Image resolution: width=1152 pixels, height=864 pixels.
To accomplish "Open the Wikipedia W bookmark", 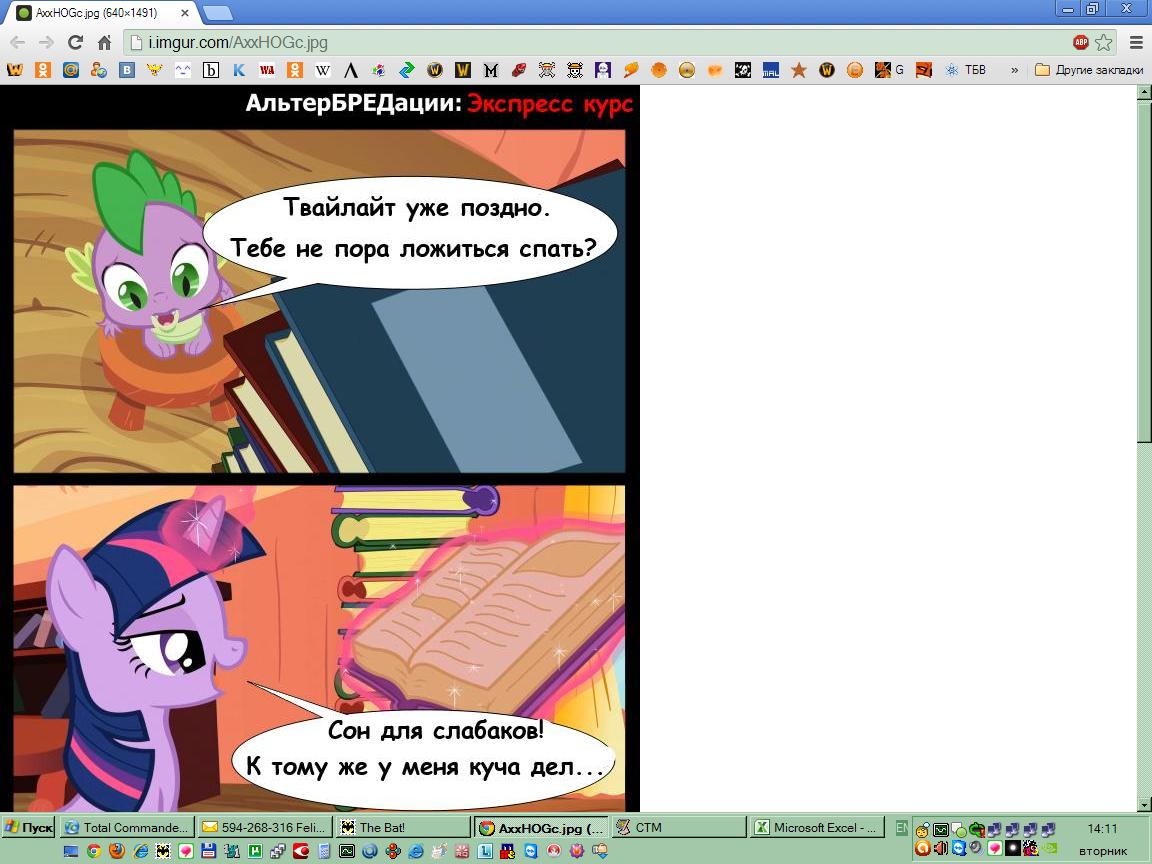I will pos(323,70).
